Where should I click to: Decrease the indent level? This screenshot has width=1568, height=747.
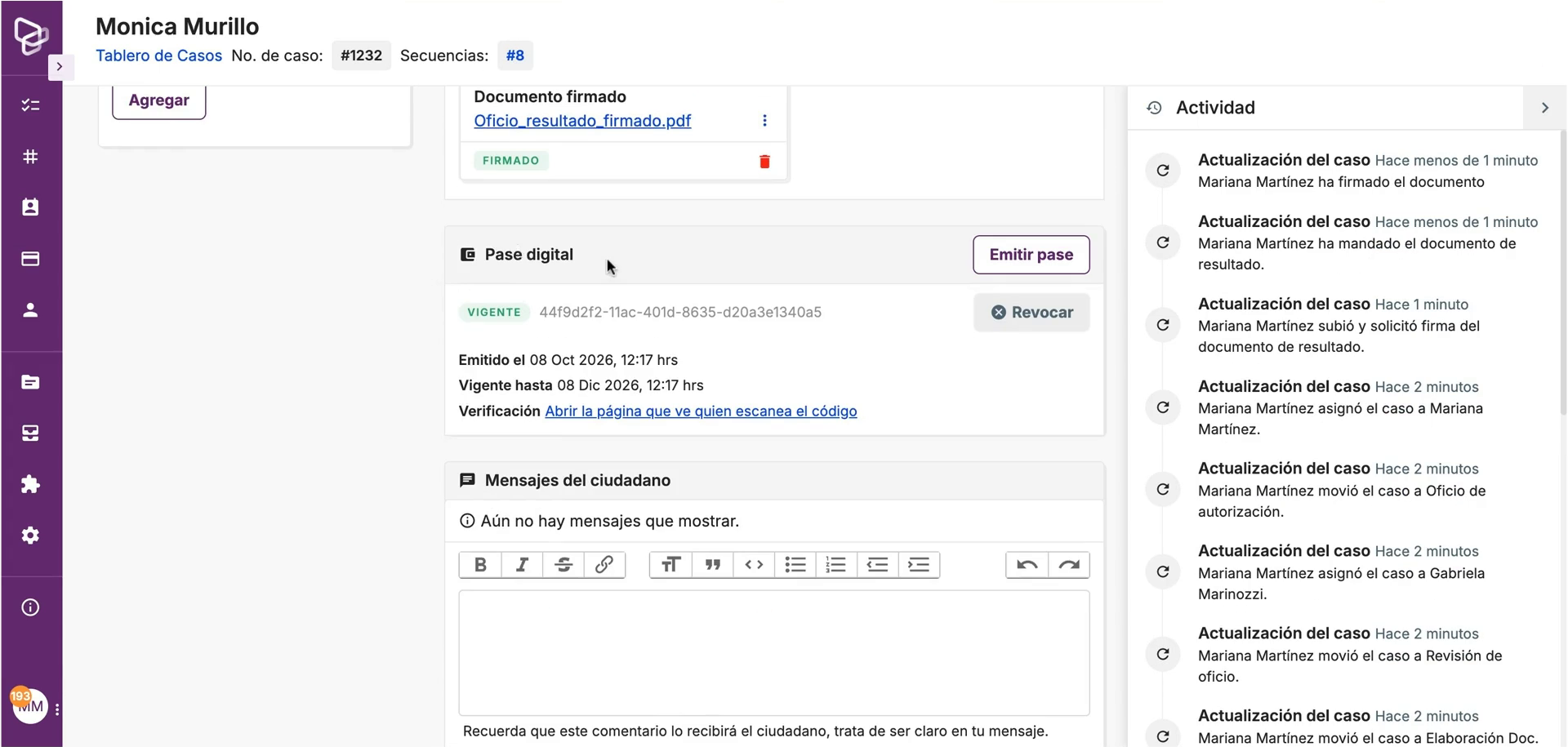pyautogui.click(x=878, y=565)
